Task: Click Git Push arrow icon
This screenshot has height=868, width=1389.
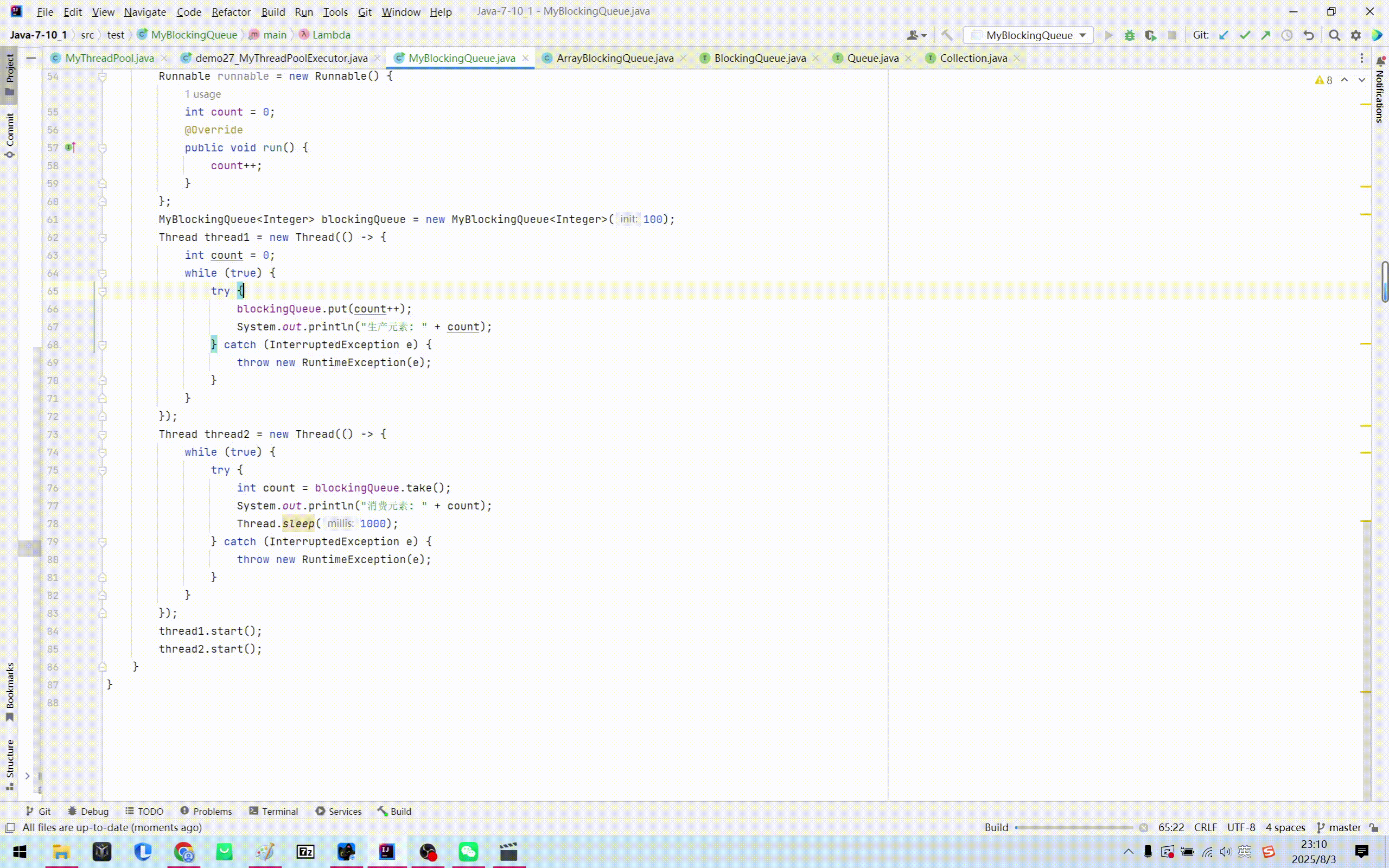Action: click(x=1266, y=36)
